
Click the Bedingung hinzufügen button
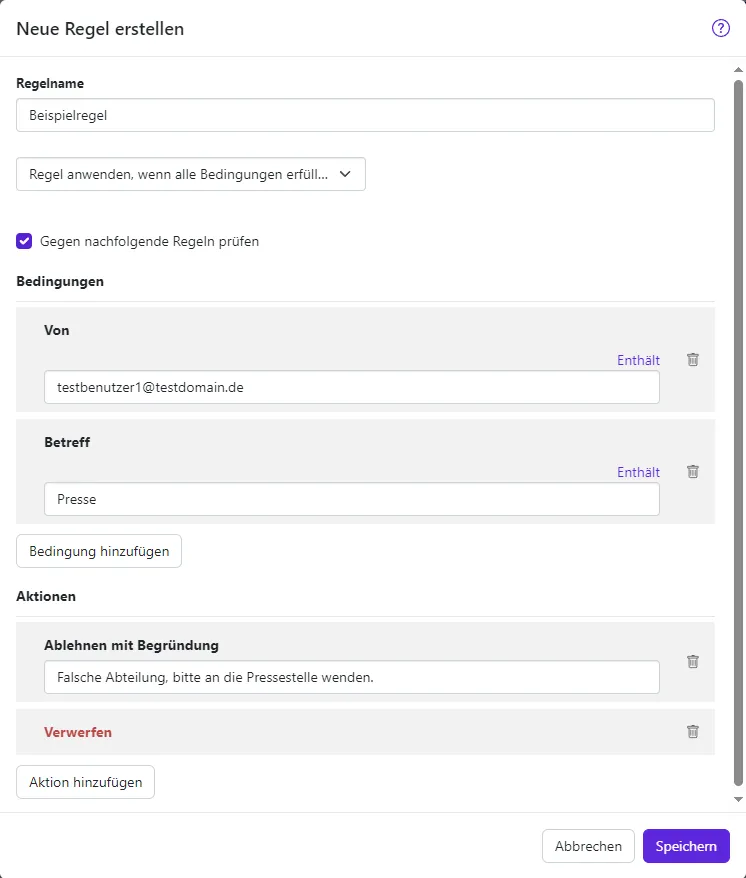(x=99, y=551)
